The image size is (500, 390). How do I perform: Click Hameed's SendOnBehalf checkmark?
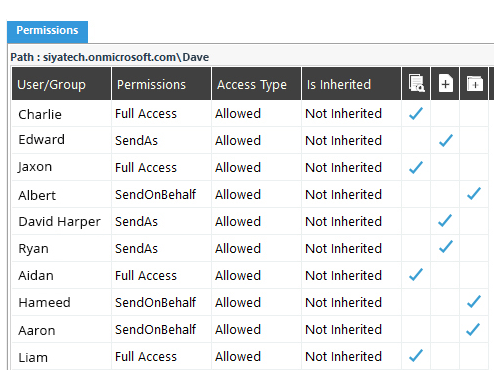(474, 302)
